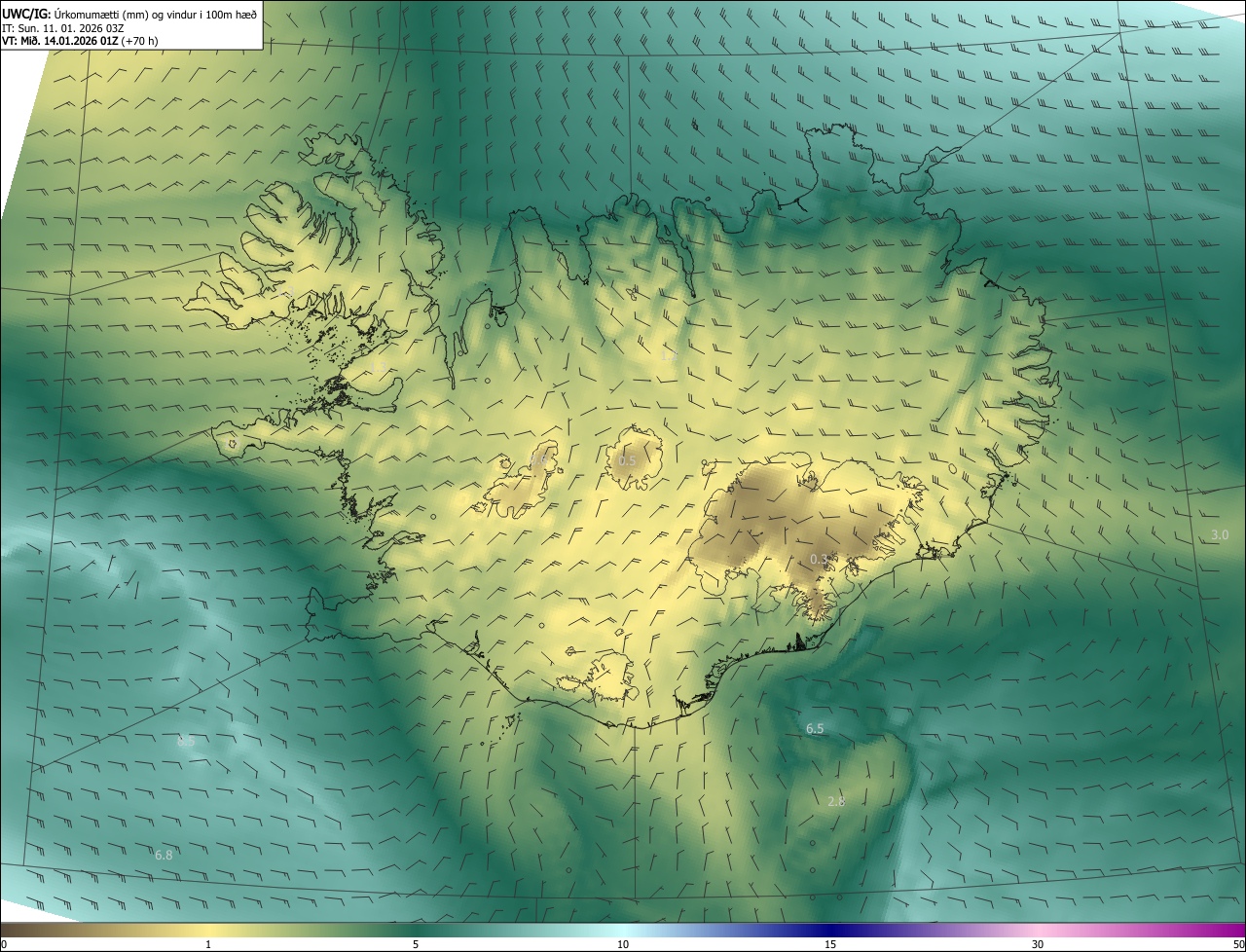Image resolution: width=1246 pixels, height=952 pixels.
Task: Click the "VT: Mið. 14.01.2026 01Z (+70 h)" line
Action: point(80,41)
